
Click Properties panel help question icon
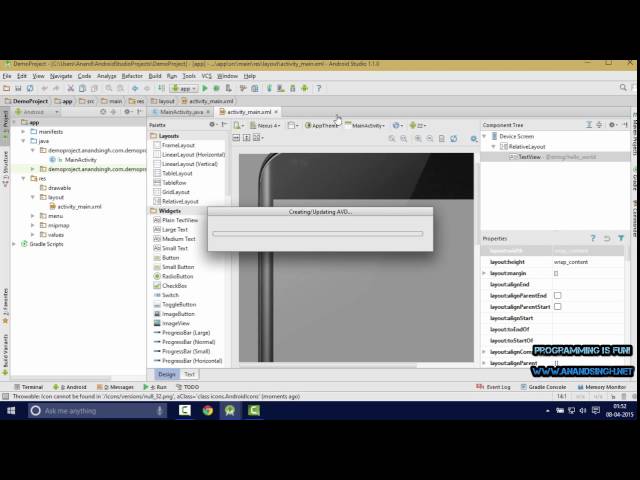pos(593,238)
